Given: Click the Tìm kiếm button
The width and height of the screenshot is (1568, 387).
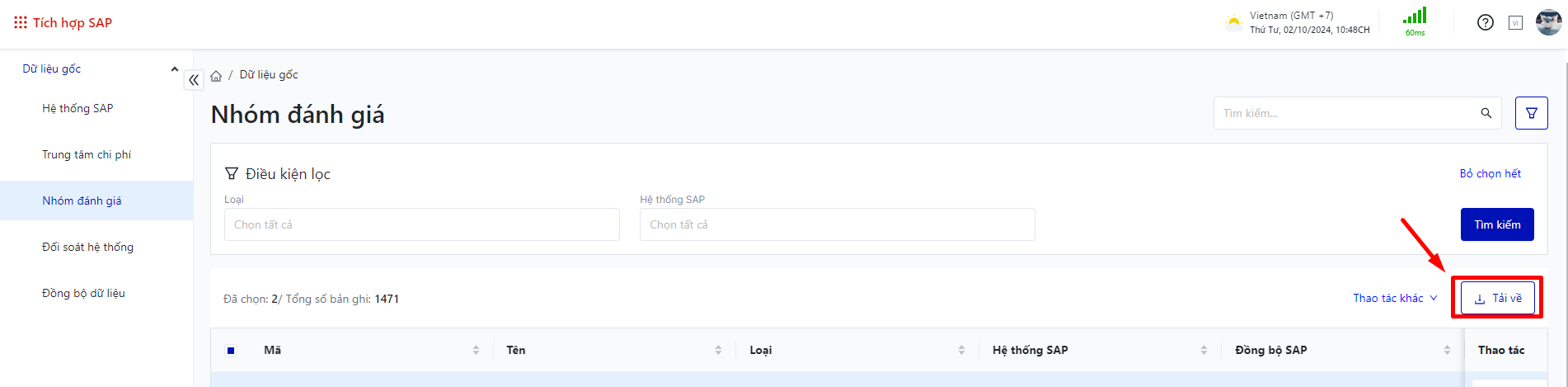Looking at the screenshot, I should pyautogui.click(x=1496, y=224).
